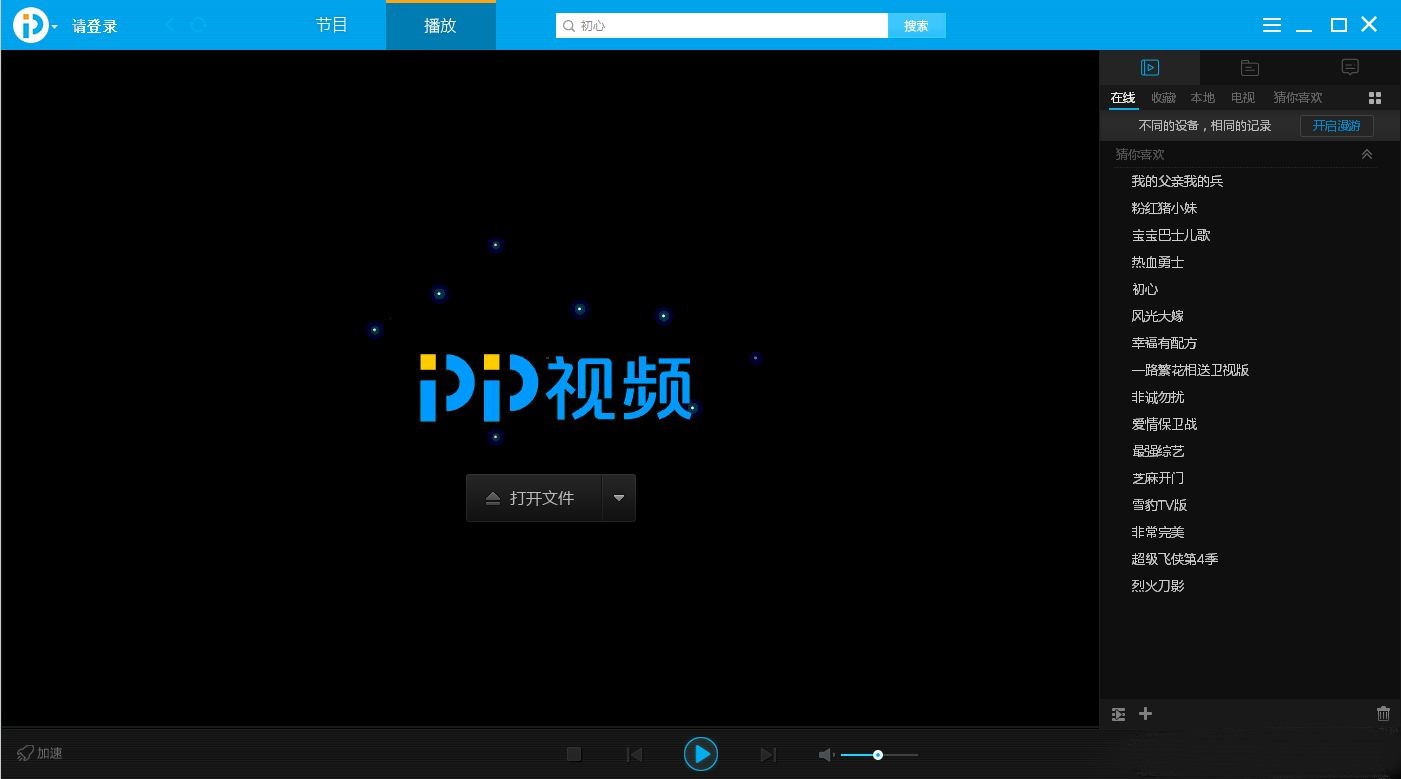The height and width of the screenshot is (779, 1401).
Task: Open the logo dropdown arrow menu
Action: pyautogui.click(x=54, y=27)
